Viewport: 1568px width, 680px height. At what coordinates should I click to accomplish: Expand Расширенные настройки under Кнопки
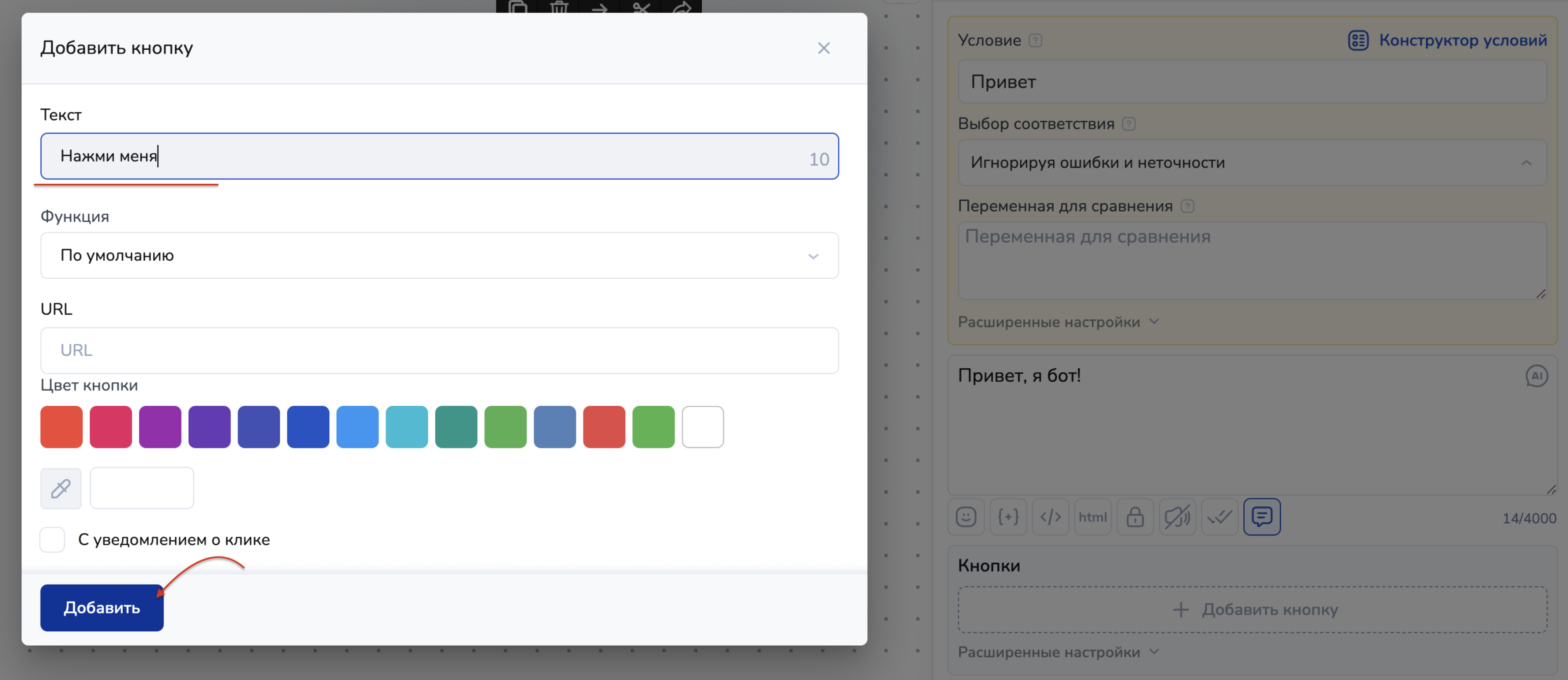point(1058,652)
